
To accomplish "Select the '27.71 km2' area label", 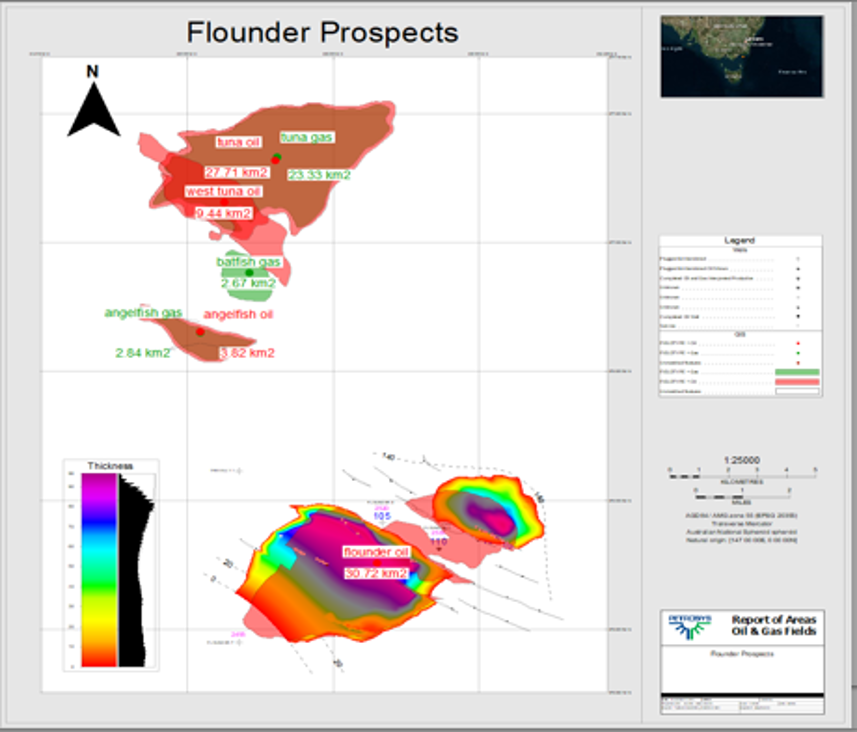I will (x=236, y=172).
